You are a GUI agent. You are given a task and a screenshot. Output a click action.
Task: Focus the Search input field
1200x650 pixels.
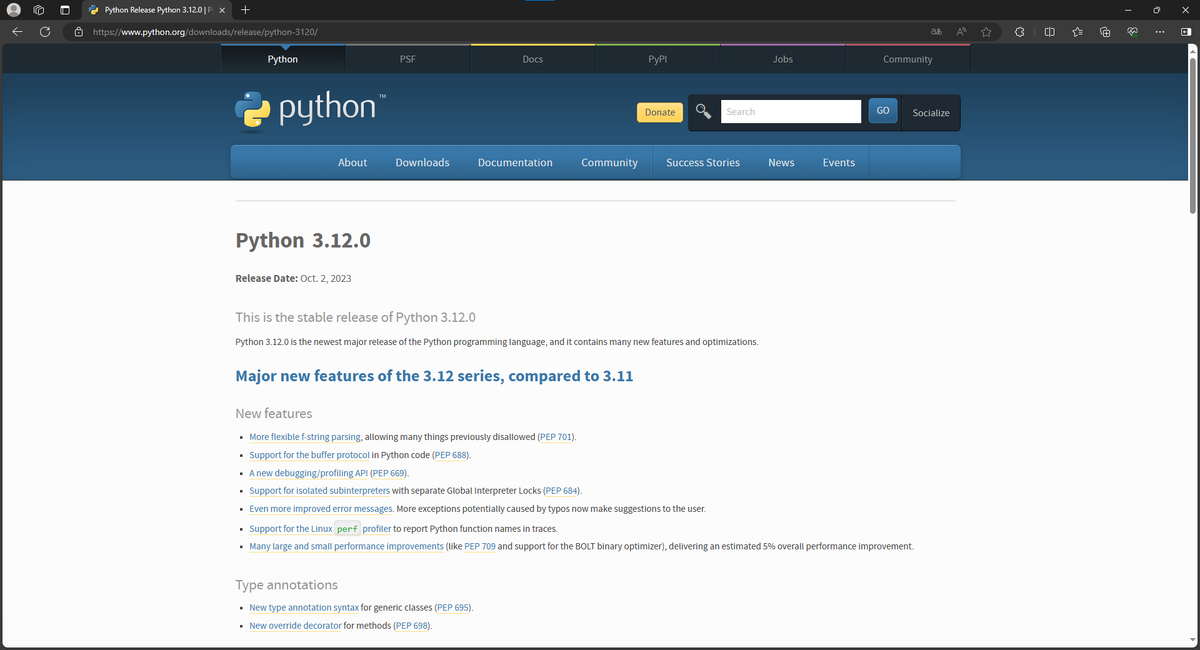point(791,111)
